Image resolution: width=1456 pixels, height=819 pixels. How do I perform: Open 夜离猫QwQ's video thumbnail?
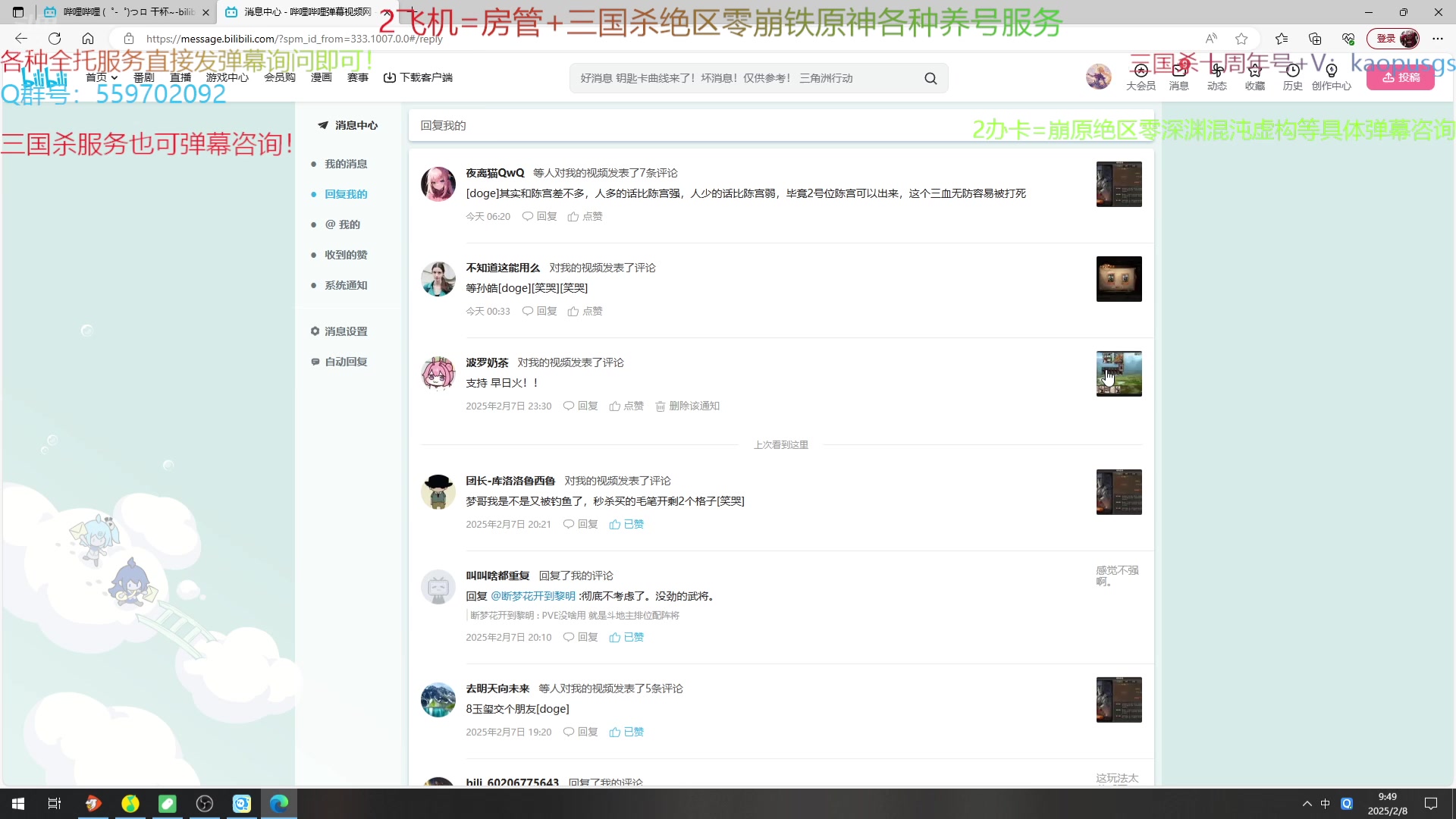tap(1119, 184)
